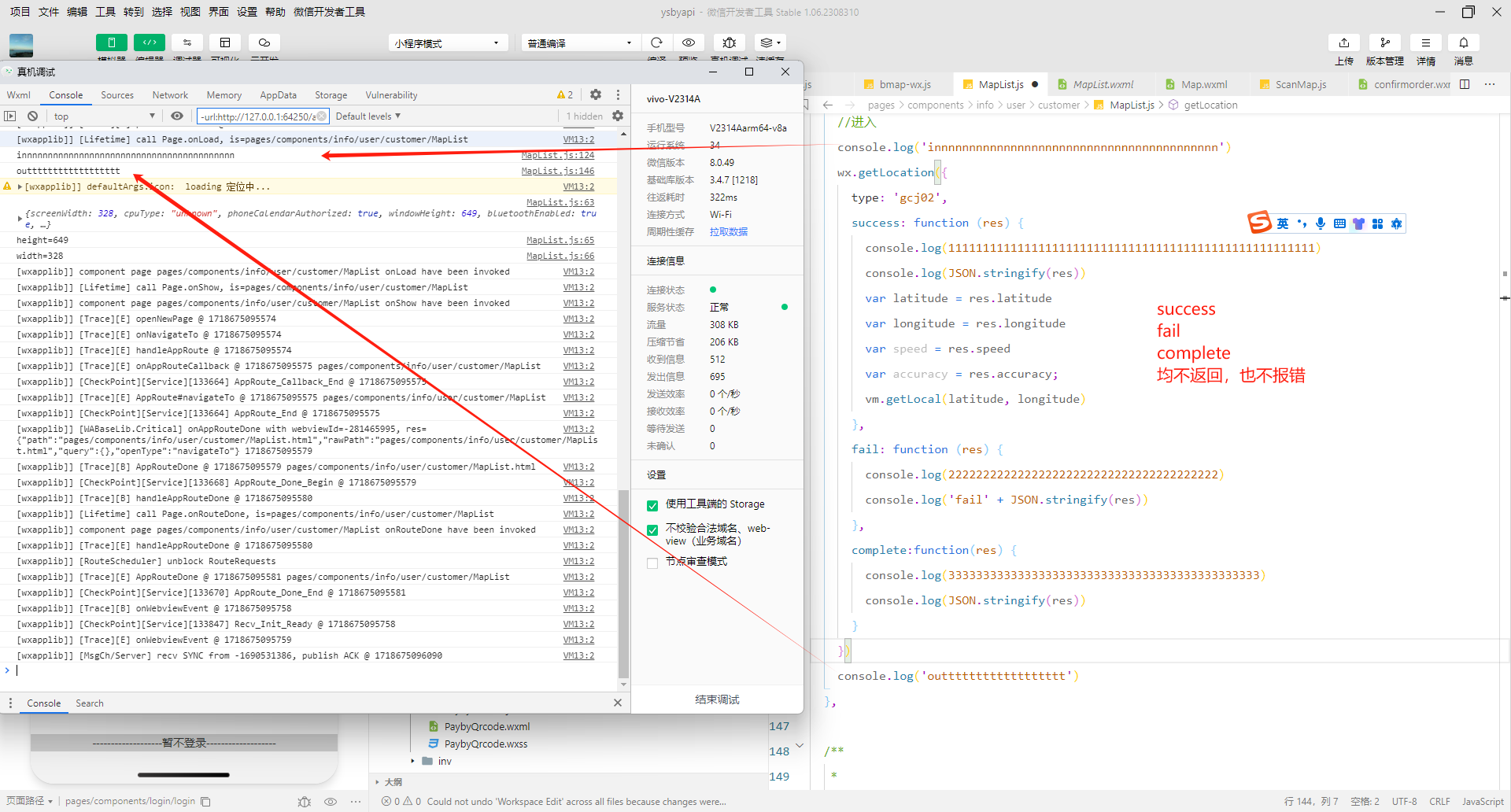Click the 结束调试 button
Screen dimensions: 1511x812
(x=718, y=699)
